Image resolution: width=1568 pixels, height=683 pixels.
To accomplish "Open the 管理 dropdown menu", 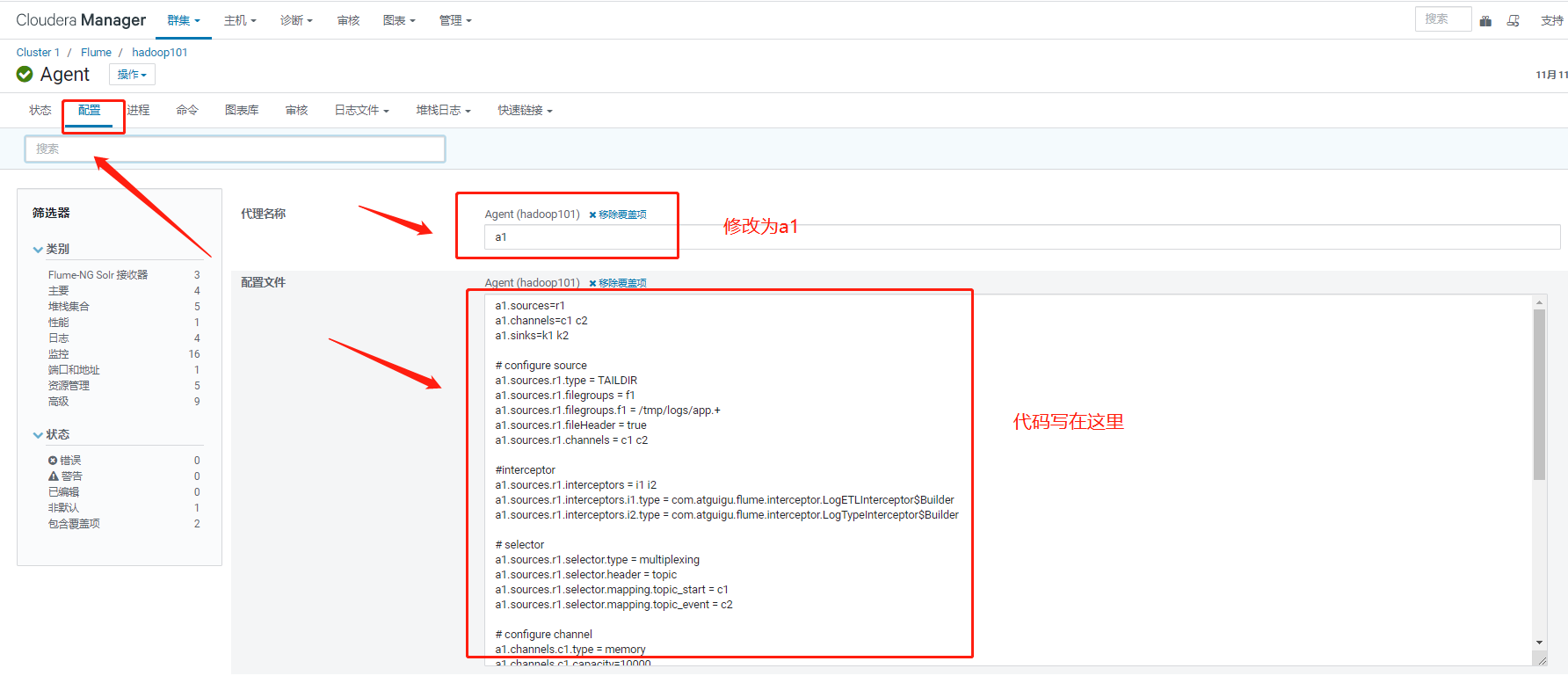I will tap(455, 20).
